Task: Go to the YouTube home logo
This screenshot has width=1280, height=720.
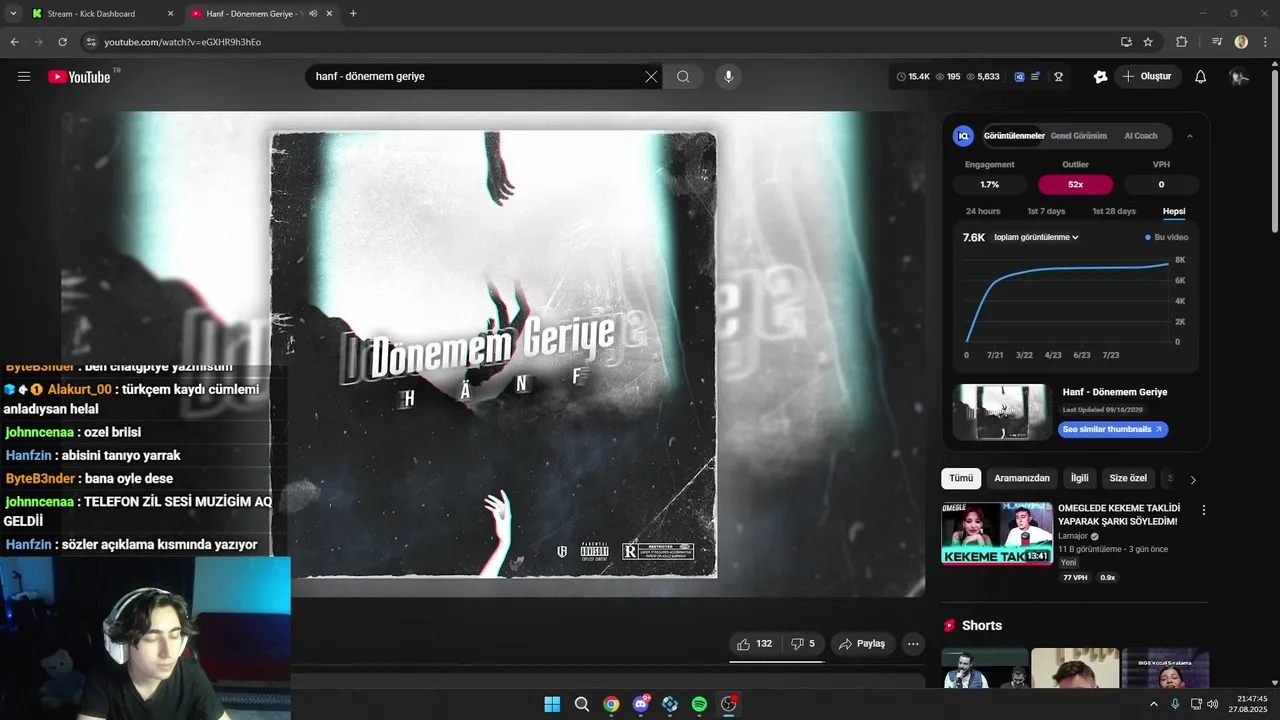Action: coord(79,77)
